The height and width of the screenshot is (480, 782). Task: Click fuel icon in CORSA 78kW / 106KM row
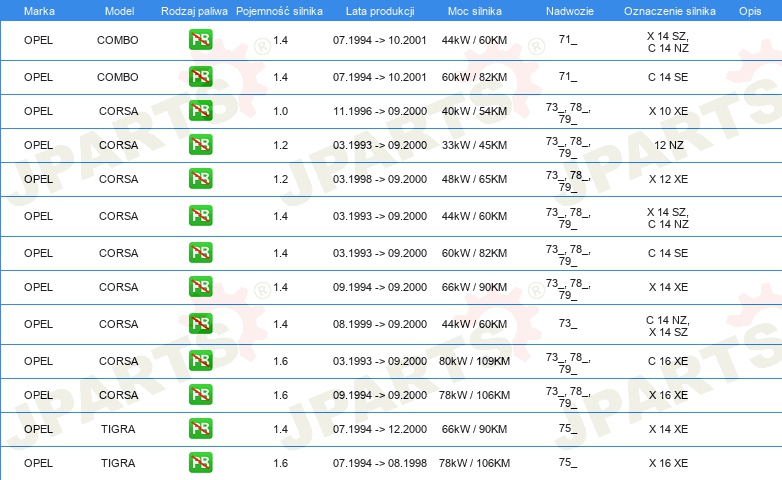(x=200, y=394)
